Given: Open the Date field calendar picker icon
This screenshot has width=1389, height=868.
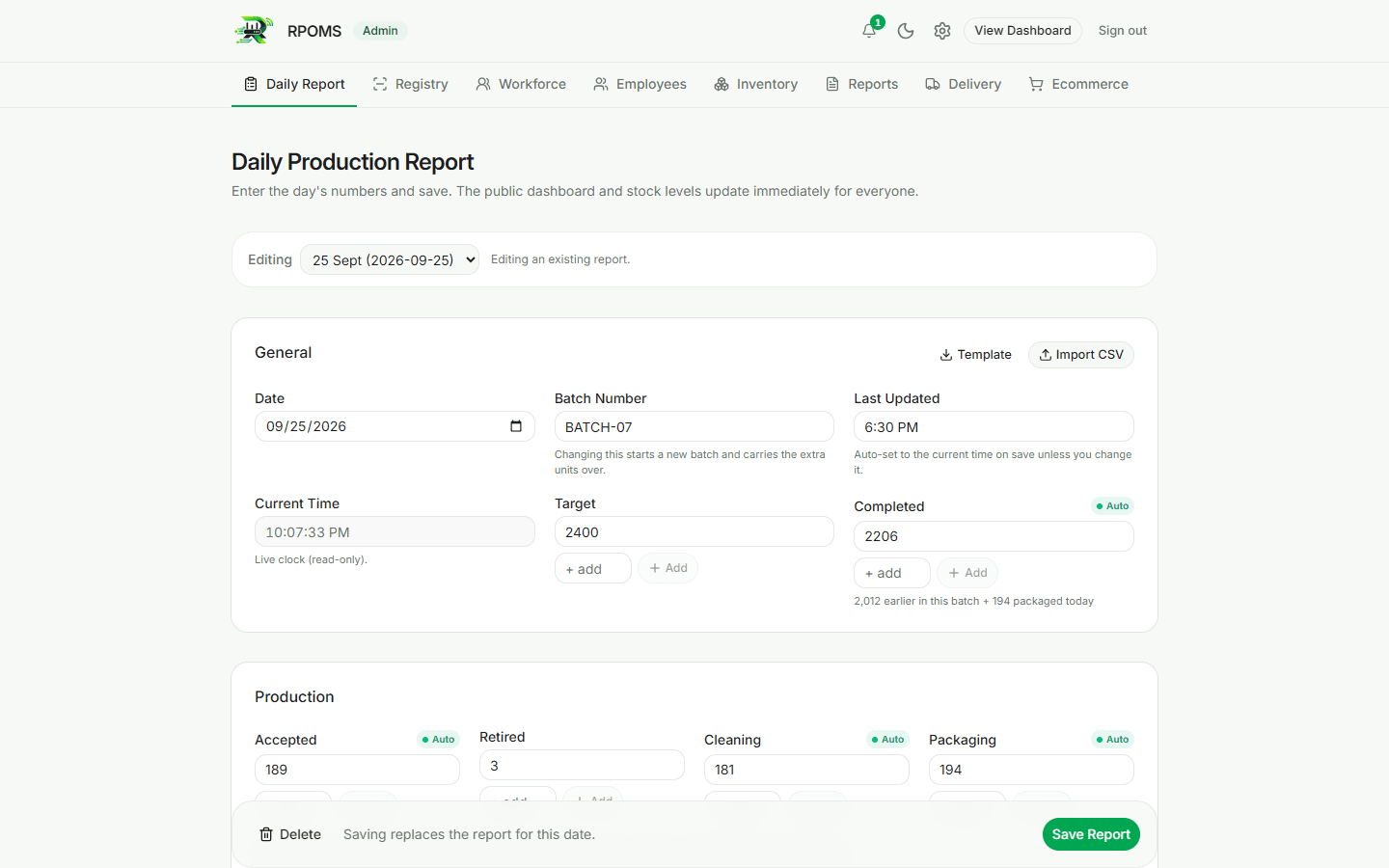Looking at the screenshot, I should point(516,426).
